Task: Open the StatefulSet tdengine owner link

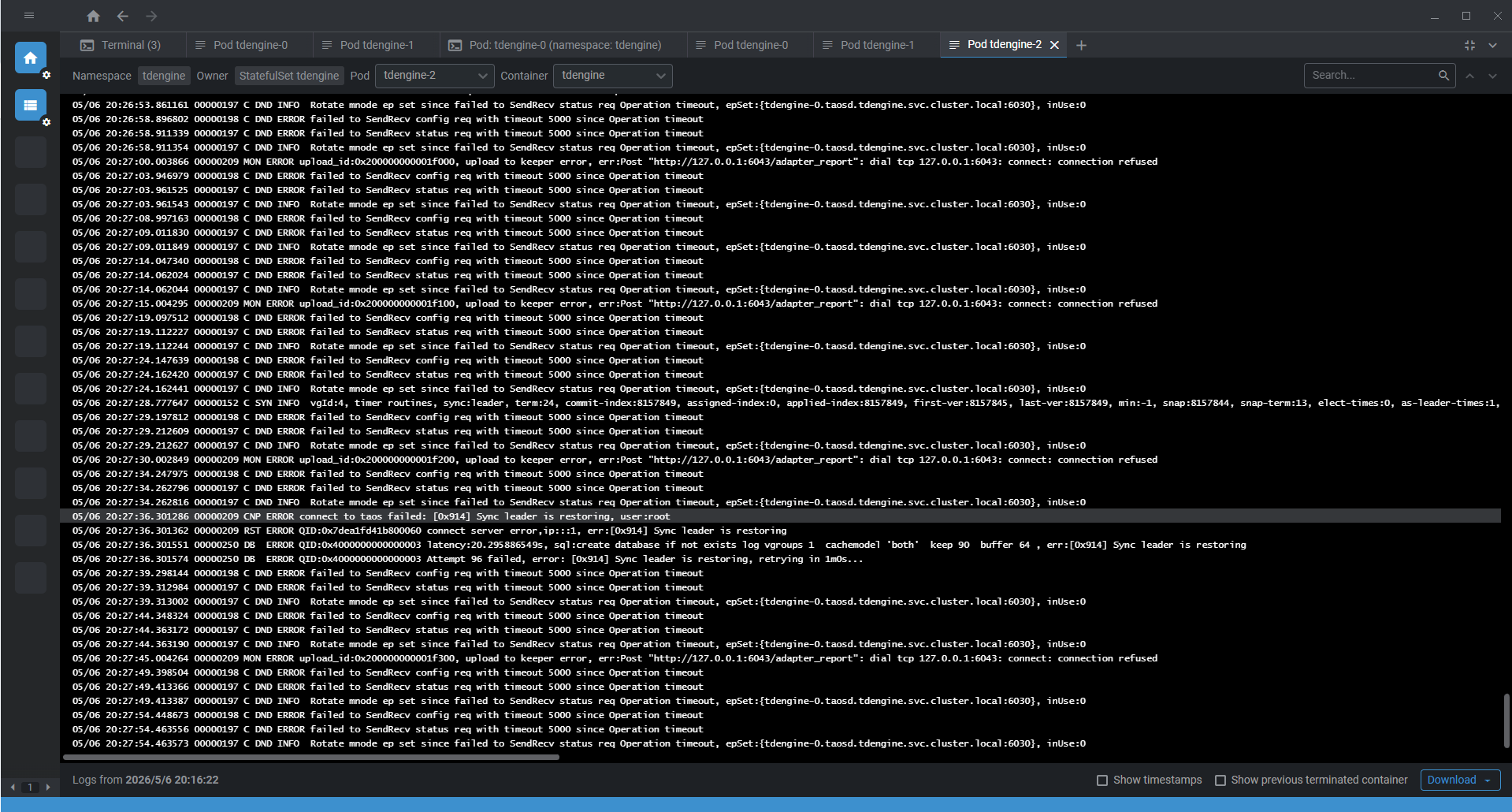Action: click(289, 76)
